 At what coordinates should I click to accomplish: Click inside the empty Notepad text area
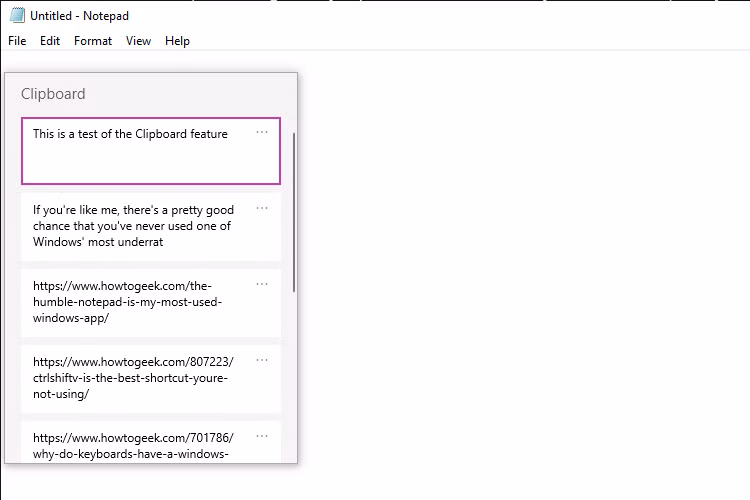pyautogui.click(x=520, y=280)
